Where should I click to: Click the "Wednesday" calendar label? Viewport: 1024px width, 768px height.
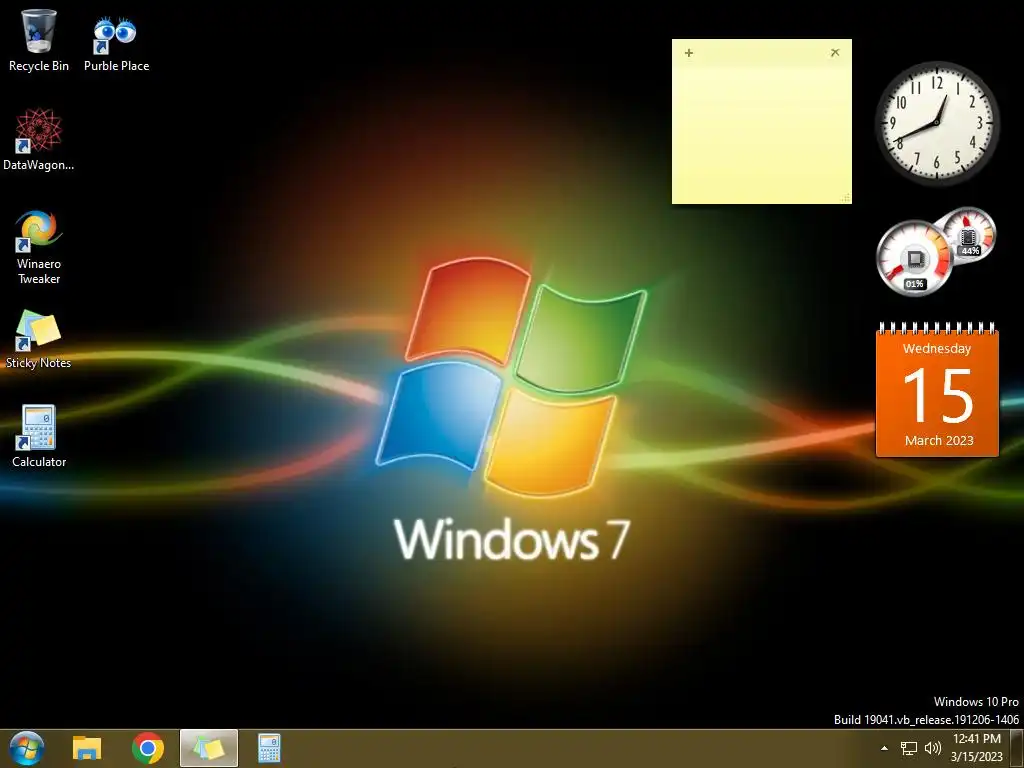[x=936, y=349]
